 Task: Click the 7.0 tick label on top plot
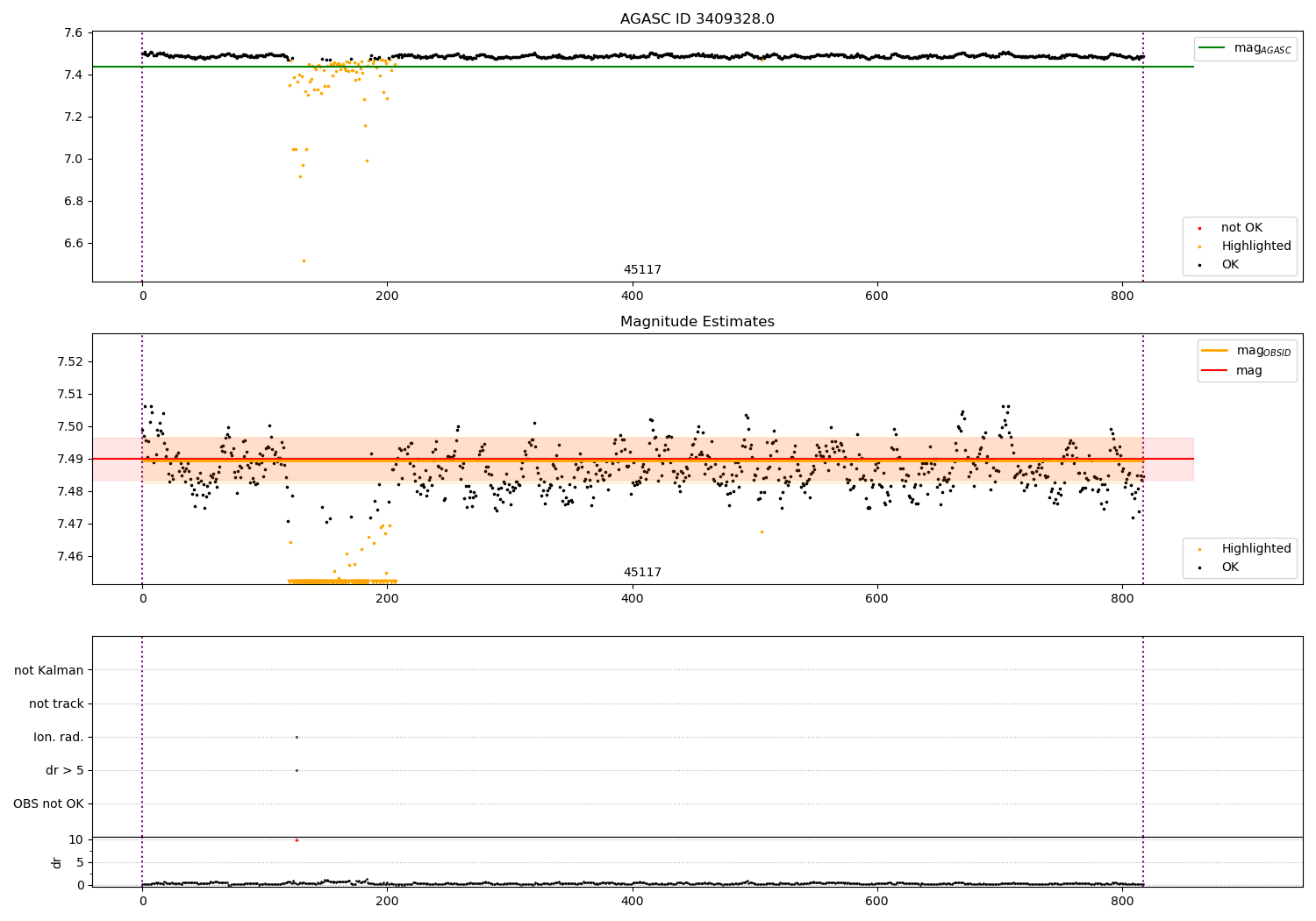[74, 160]
